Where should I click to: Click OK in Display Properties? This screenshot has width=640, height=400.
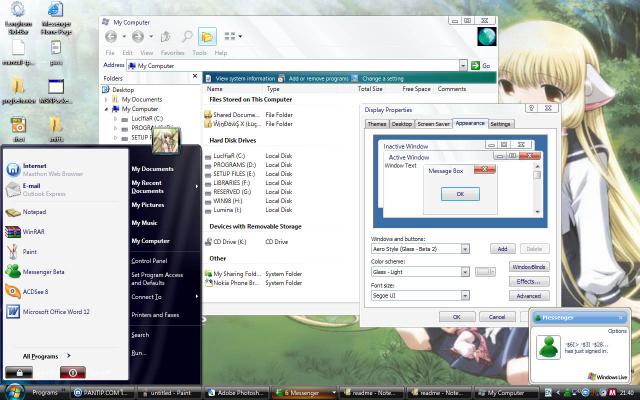[457, 317]
